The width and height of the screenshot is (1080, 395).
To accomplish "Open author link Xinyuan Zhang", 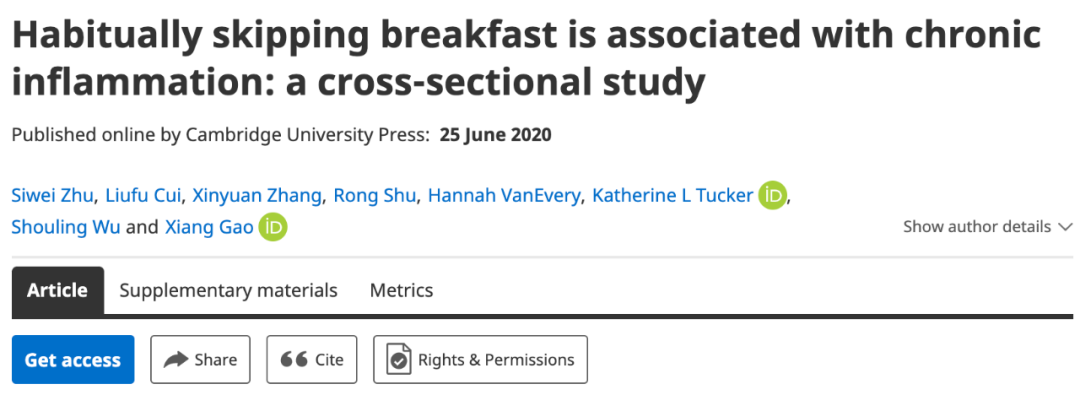I will pos(257,196).
